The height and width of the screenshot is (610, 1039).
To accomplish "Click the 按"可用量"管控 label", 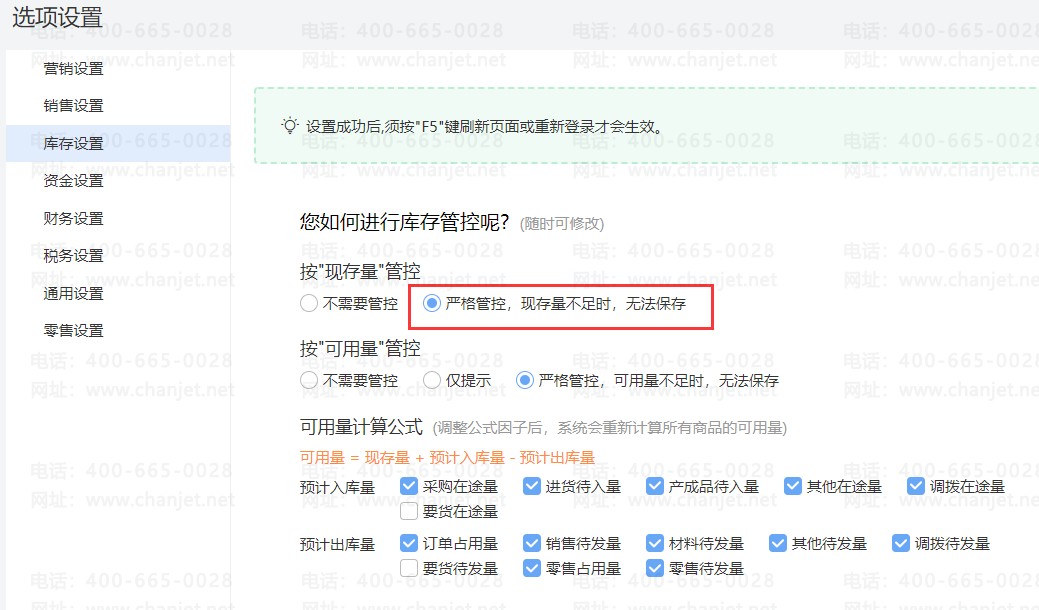I will click(360, 348).
